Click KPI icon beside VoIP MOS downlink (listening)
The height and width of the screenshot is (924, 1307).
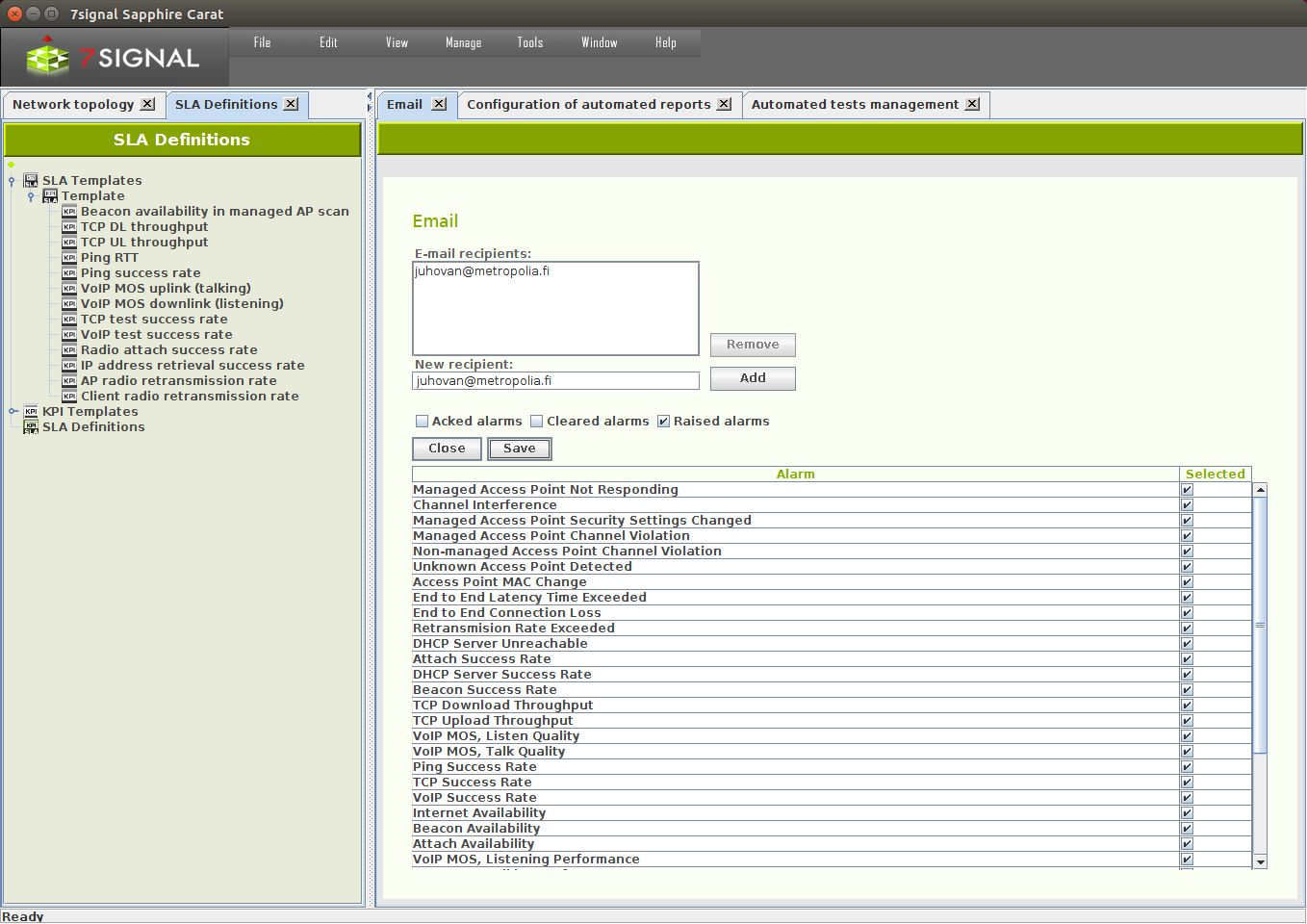pos(69,303)
